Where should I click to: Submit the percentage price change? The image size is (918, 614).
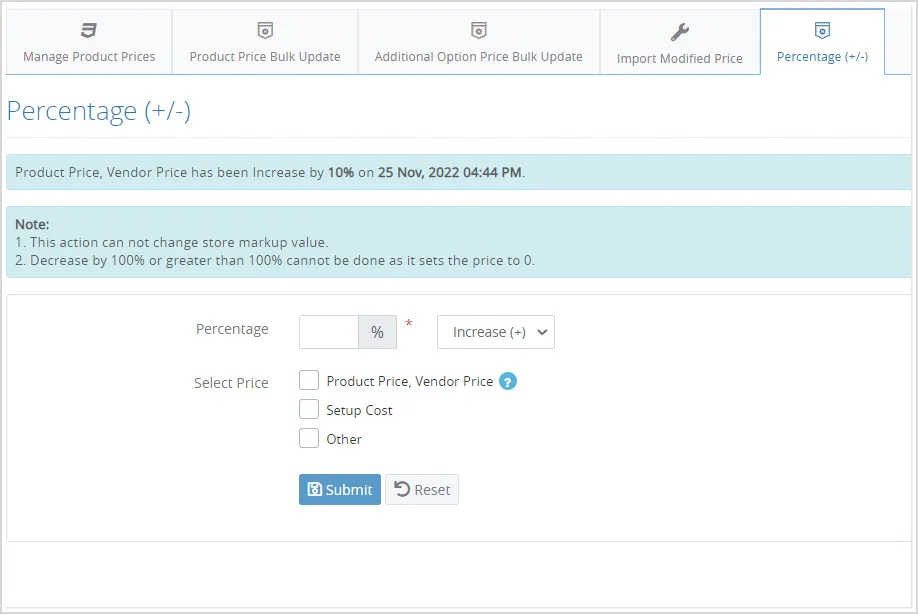point(340,489)
